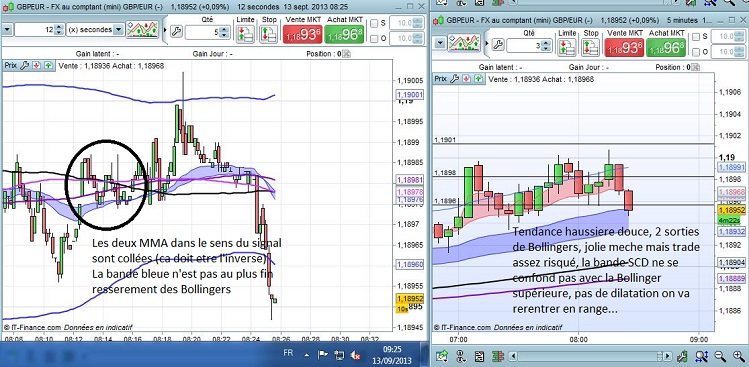Click the O value field 10.0 in left window
Image resolution: width=749 pixels, height=367 pixels.
tap(406, 38)
